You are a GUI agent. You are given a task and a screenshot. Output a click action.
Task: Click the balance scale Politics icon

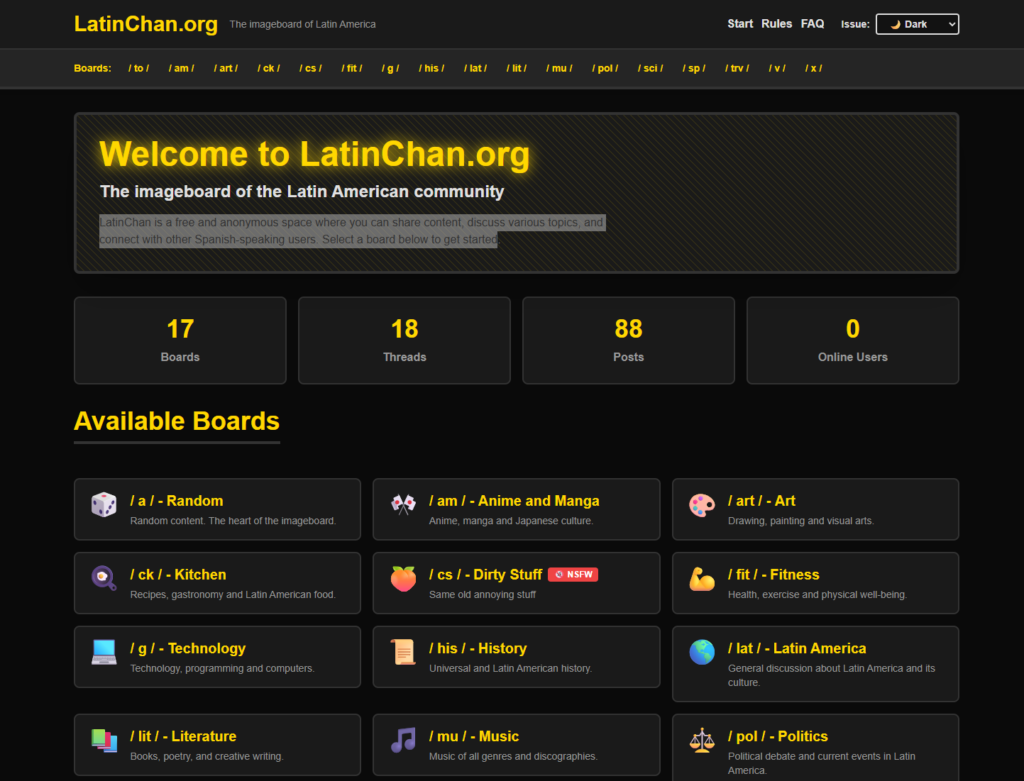[702, 740]
